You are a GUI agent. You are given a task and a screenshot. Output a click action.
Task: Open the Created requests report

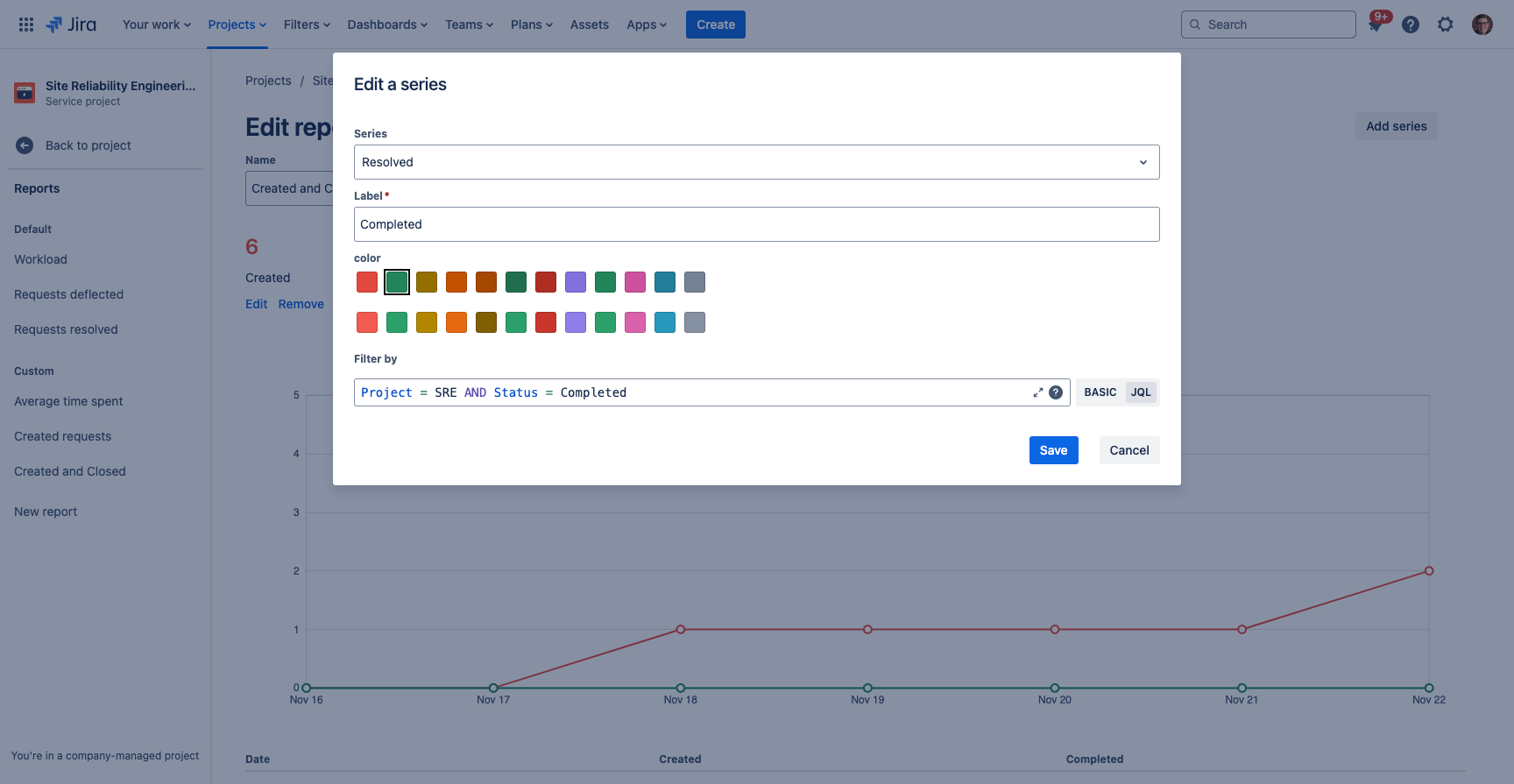(62, 436)
